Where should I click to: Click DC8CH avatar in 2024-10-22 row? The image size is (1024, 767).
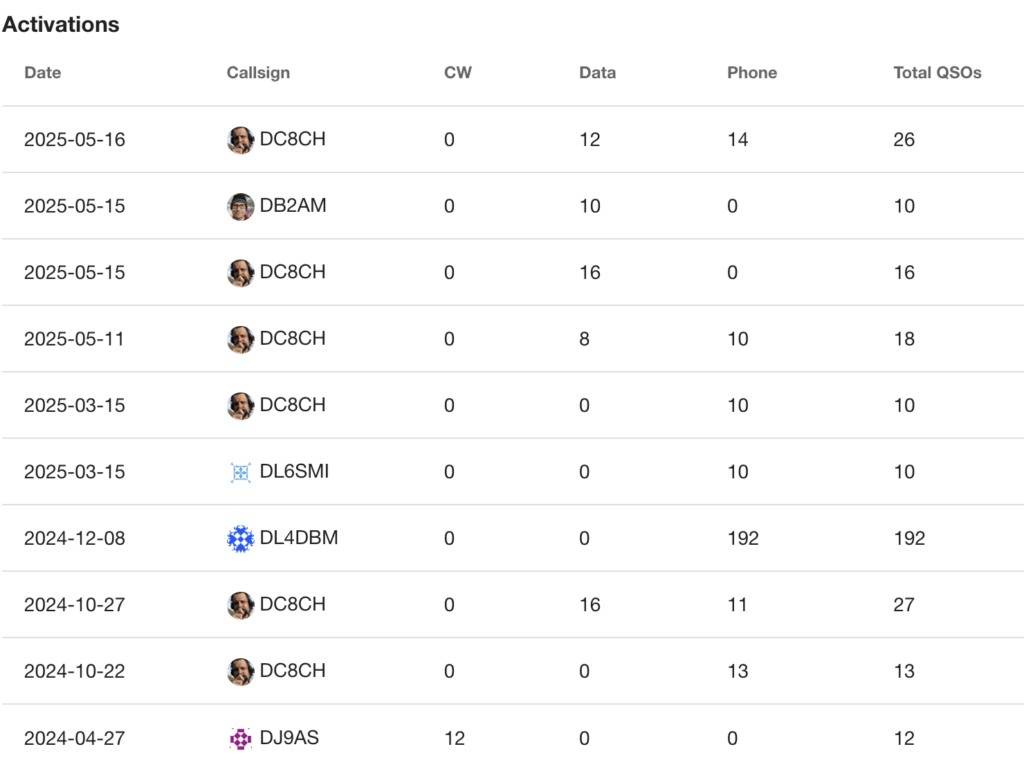click(240, 672)
